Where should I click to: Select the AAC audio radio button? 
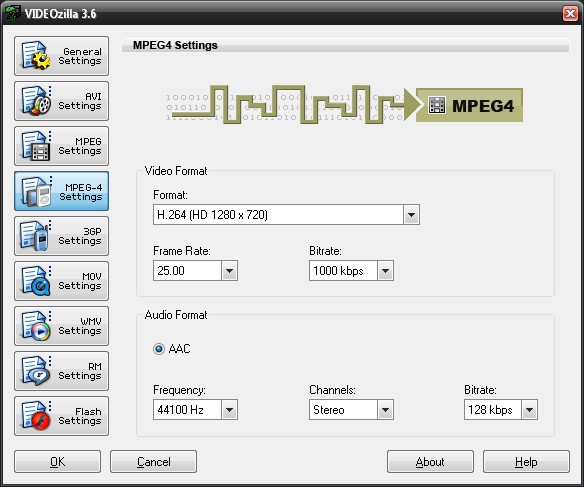tap(159, 349)
